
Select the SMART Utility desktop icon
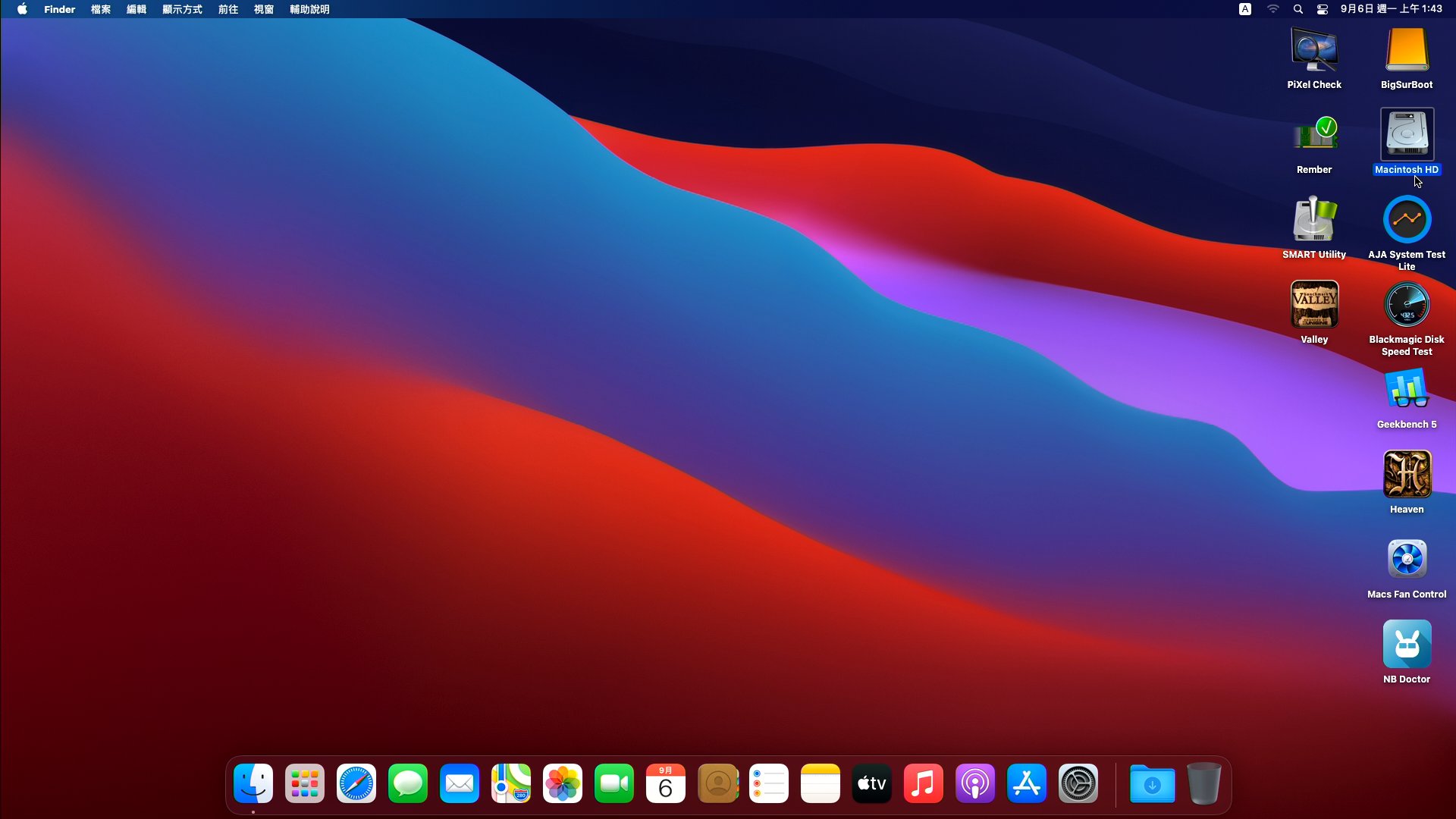point(1314,220)
